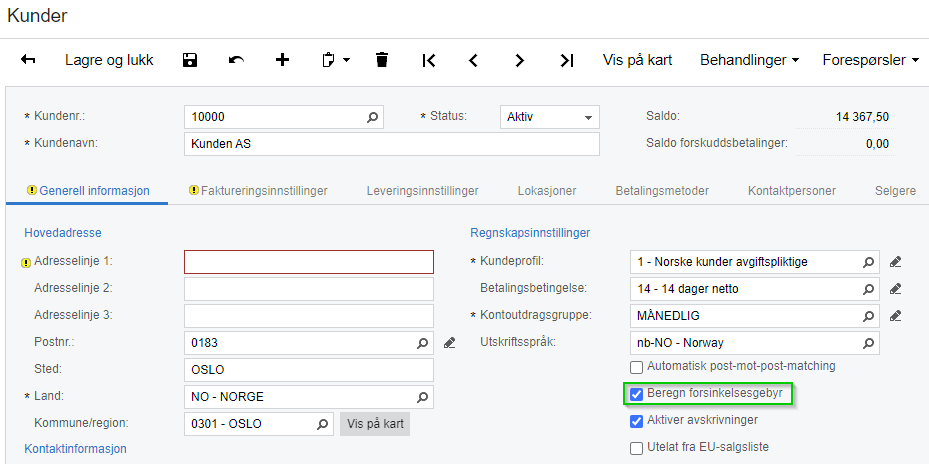
Task: Click the back arrow icon in toolbar
Action: tap(28, 60)
